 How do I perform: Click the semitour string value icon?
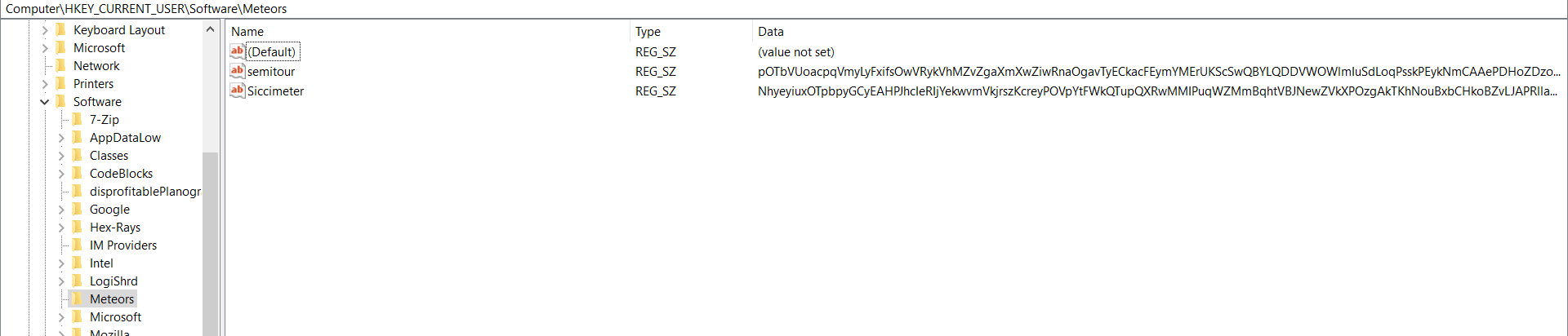point(237,71)
